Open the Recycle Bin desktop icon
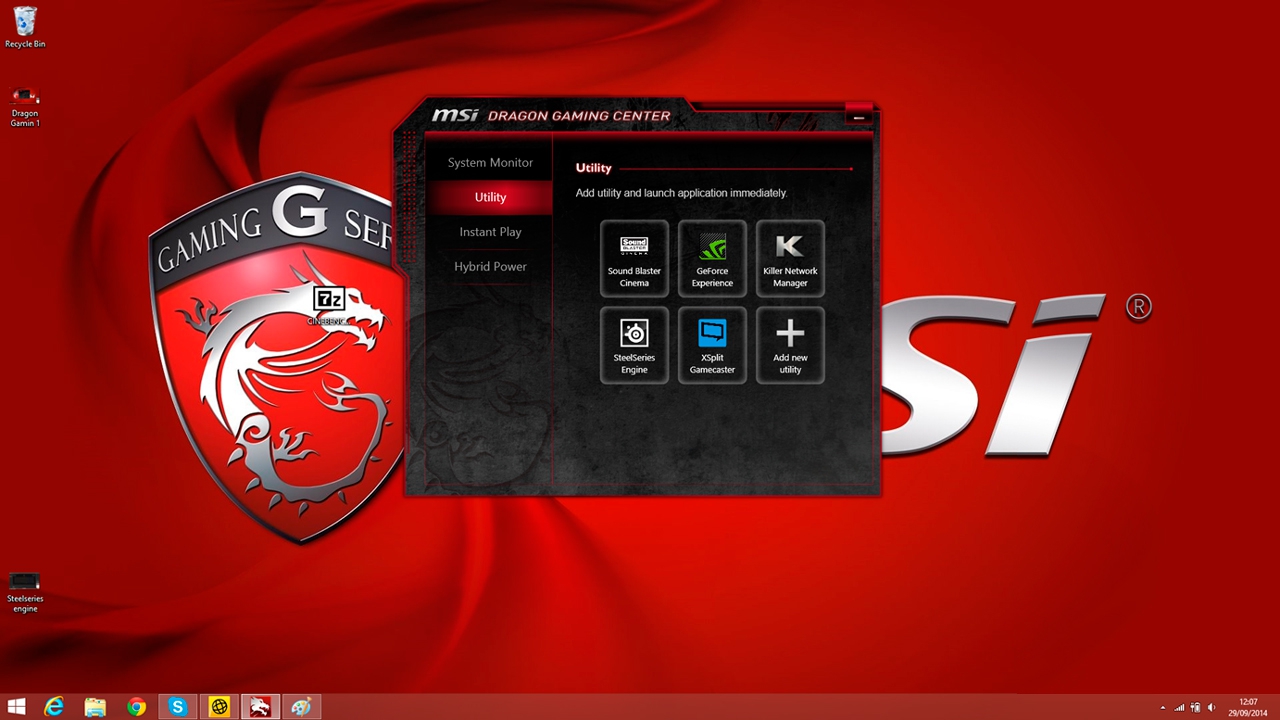 (25, 27)
